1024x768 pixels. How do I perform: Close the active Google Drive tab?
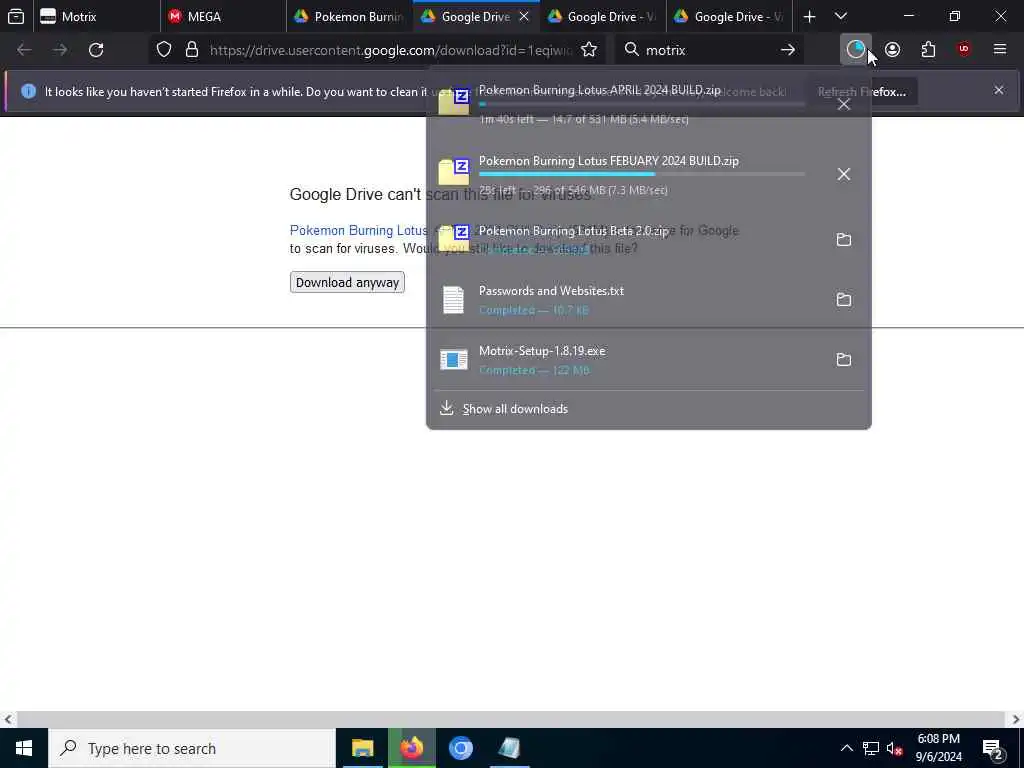pyautogui.click(x=524, y=17)
